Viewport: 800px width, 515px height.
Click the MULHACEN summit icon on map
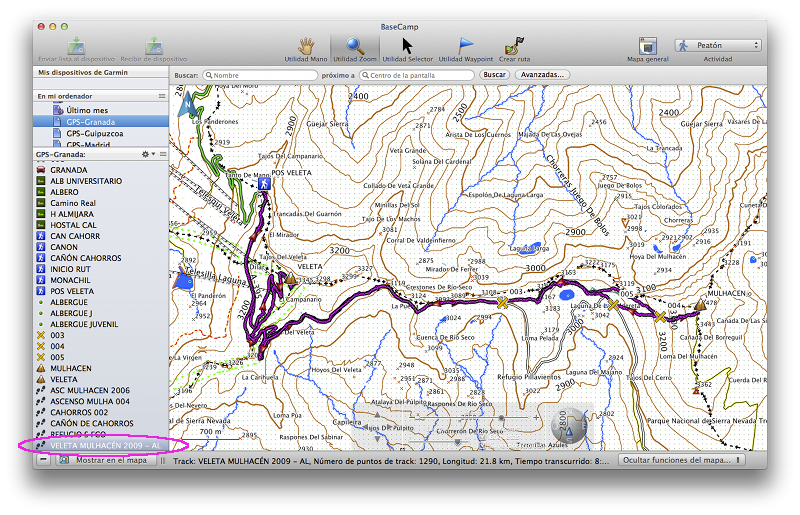pyautogui.click(x=701, y=305)
